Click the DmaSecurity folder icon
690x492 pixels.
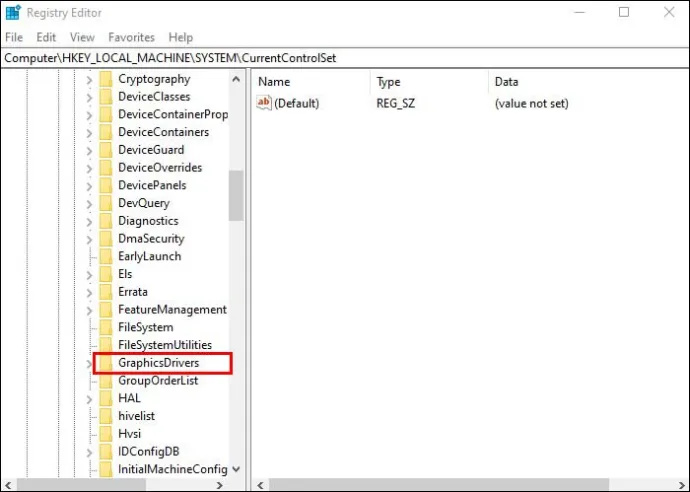click(106, 239)
